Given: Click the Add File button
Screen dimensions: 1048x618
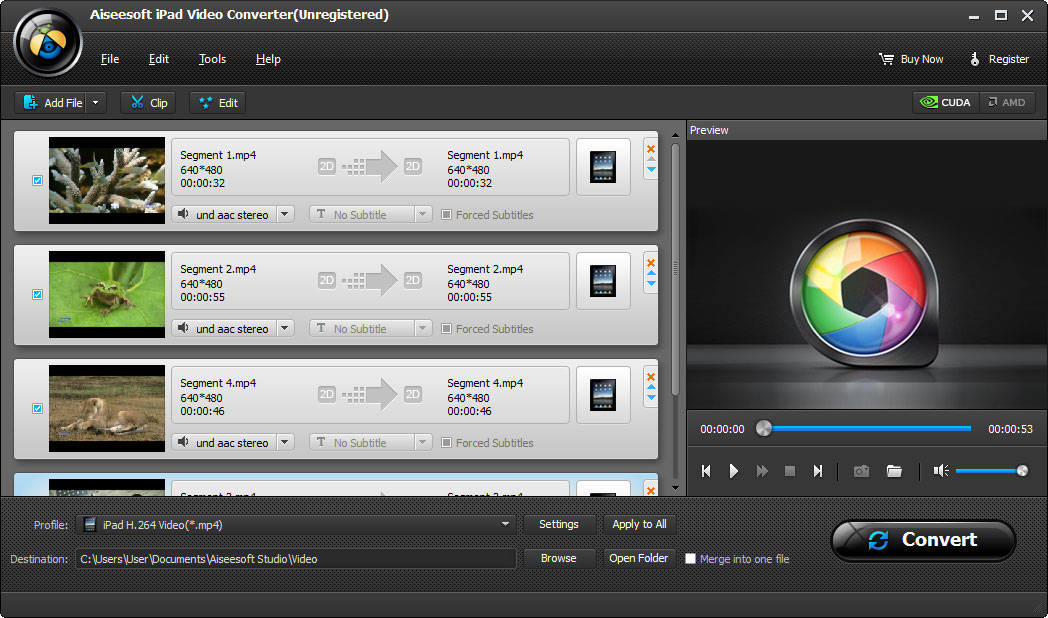Looking at the screenshot, I should (52, 102).
